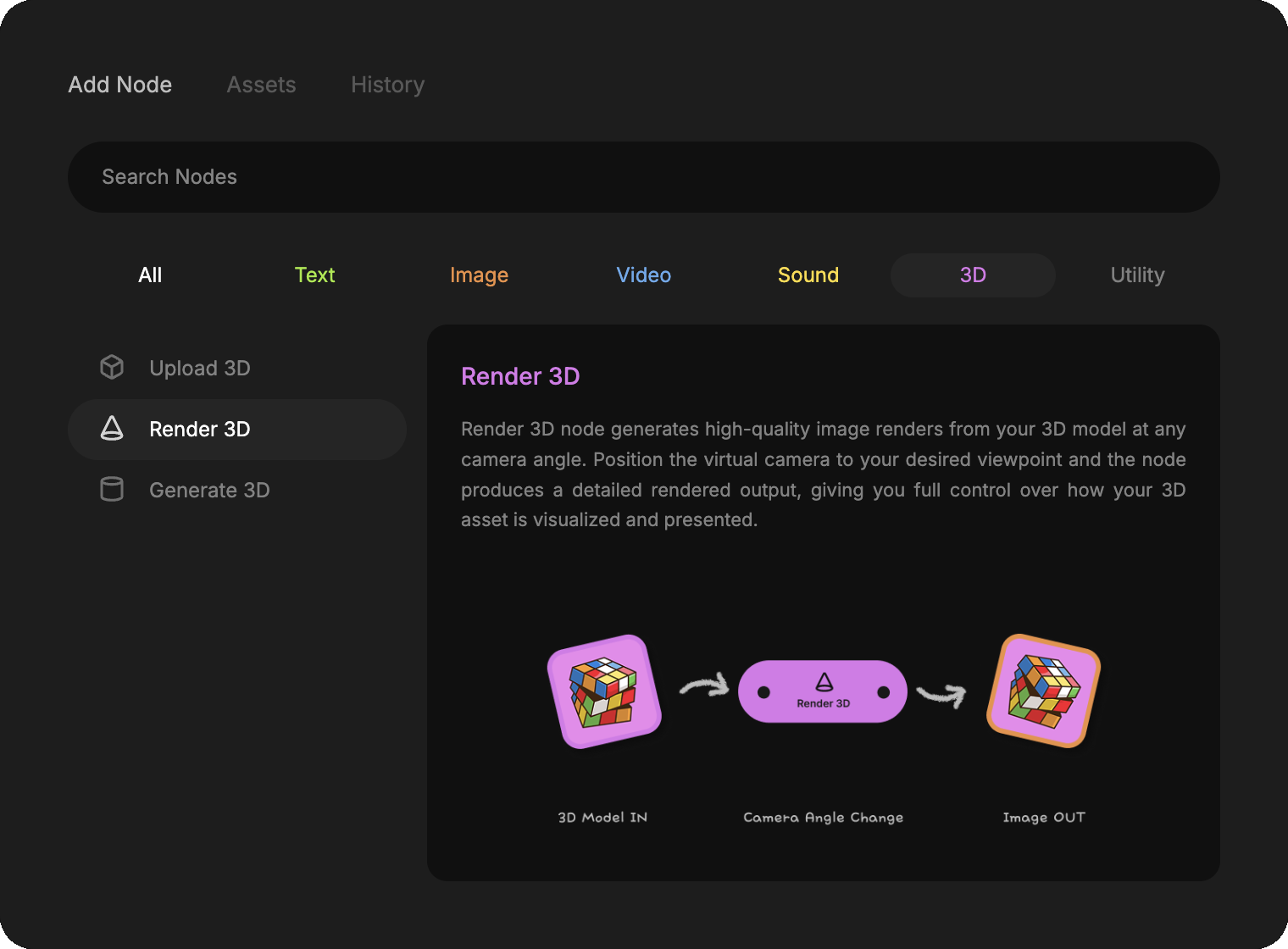Show All node categories
1288x949 pixels.
150,275
